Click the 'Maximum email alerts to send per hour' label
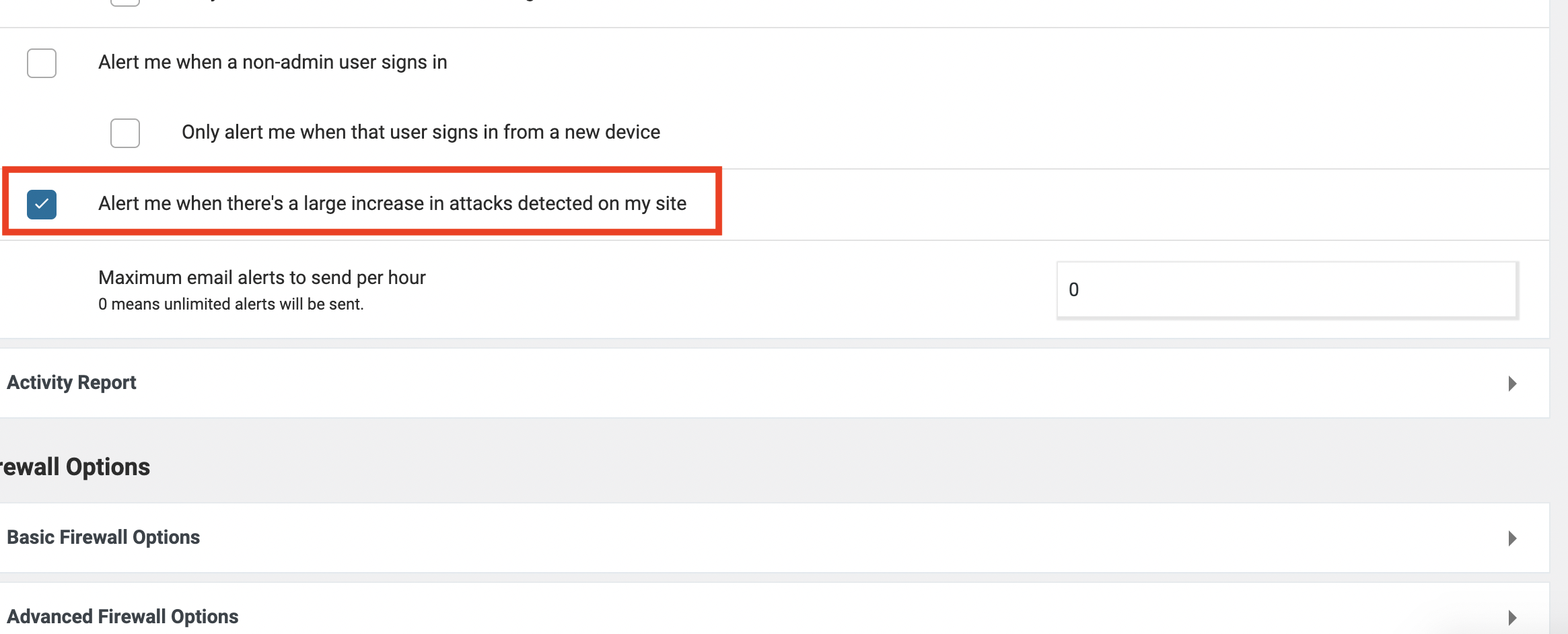The height and width of the screenshot is (634, 1568). coord(262,277)
